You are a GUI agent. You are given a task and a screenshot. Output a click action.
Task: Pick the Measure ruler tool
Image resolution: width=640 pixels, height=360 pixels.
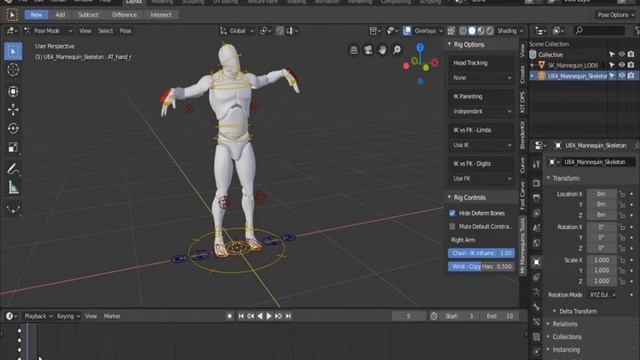coord(13,187)
